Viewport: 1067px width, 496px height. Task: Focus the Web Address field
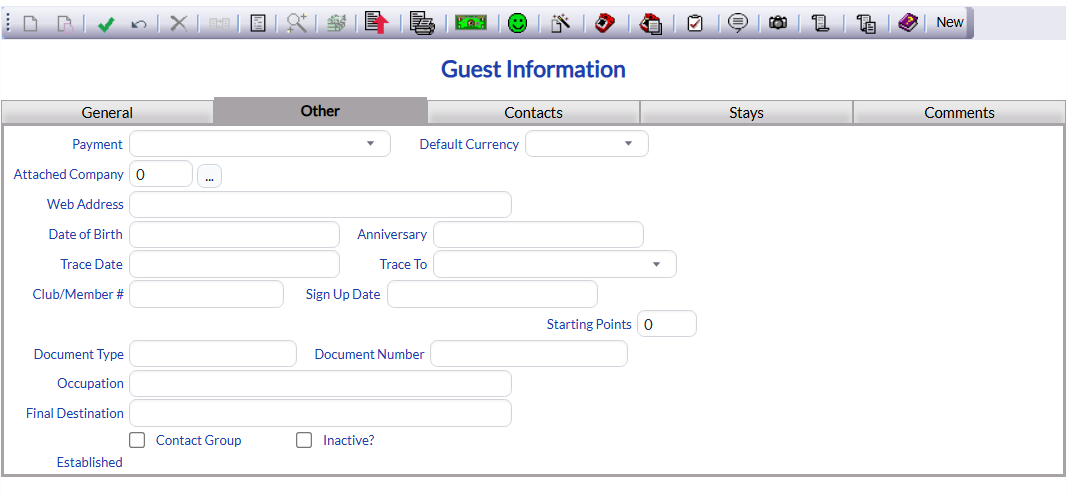321,204
